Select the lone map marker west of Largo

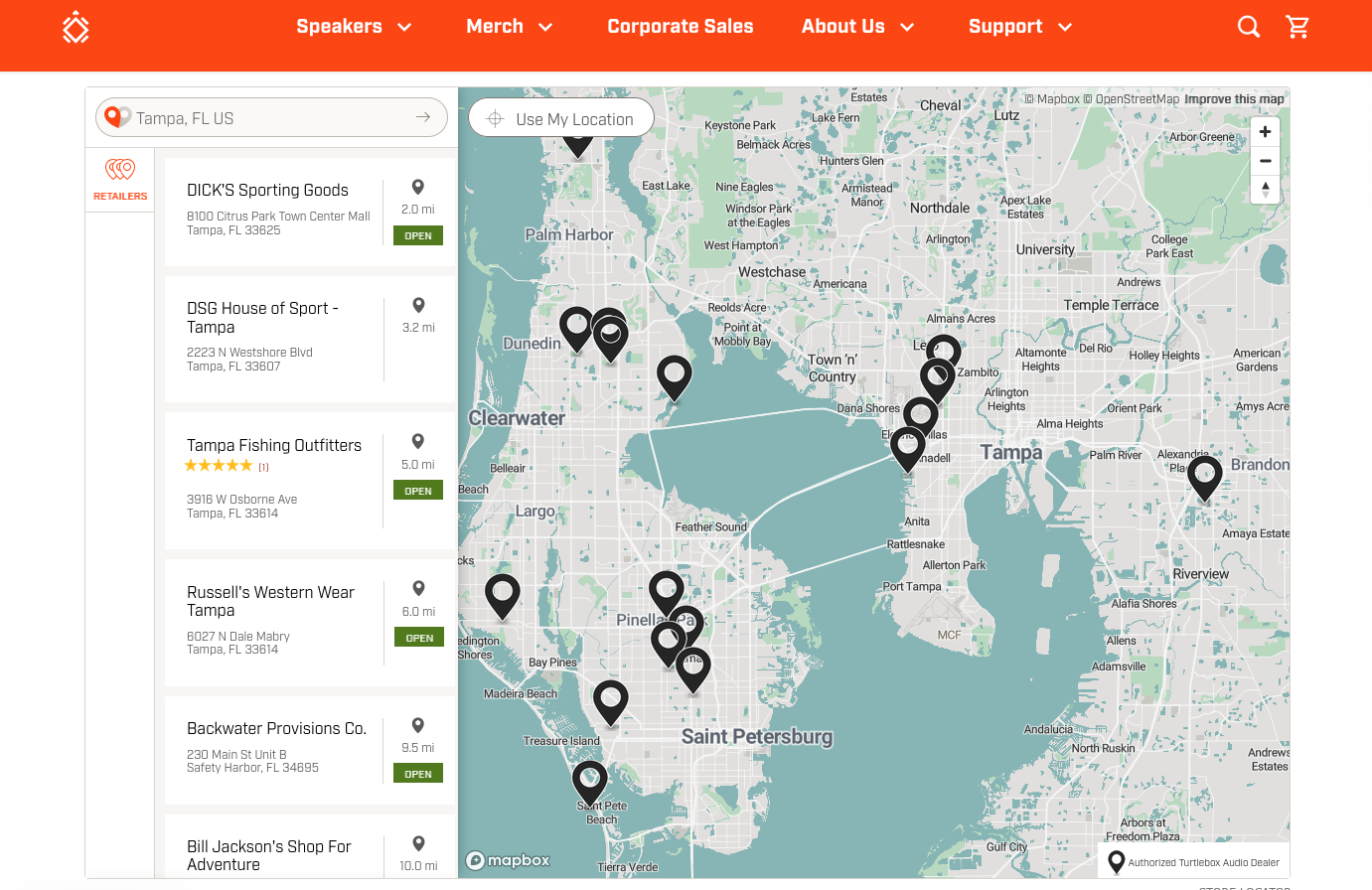(502, 597)
